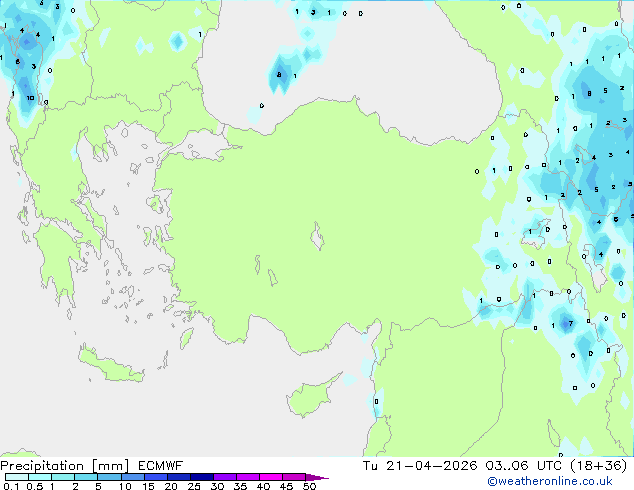Pick the legend swatch between 1 and 2
This screenshot has height=490, width=634.
coord(63,477)
